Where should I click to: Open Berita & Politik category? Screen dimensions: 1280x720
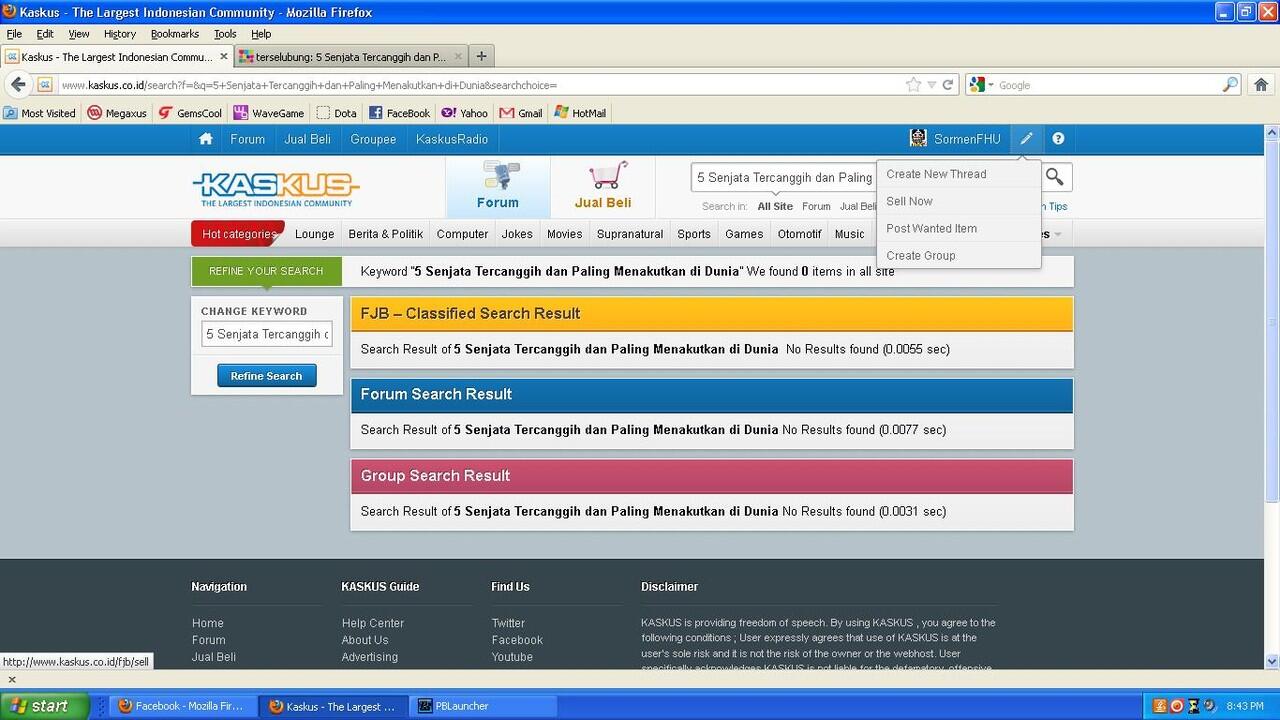385,234
